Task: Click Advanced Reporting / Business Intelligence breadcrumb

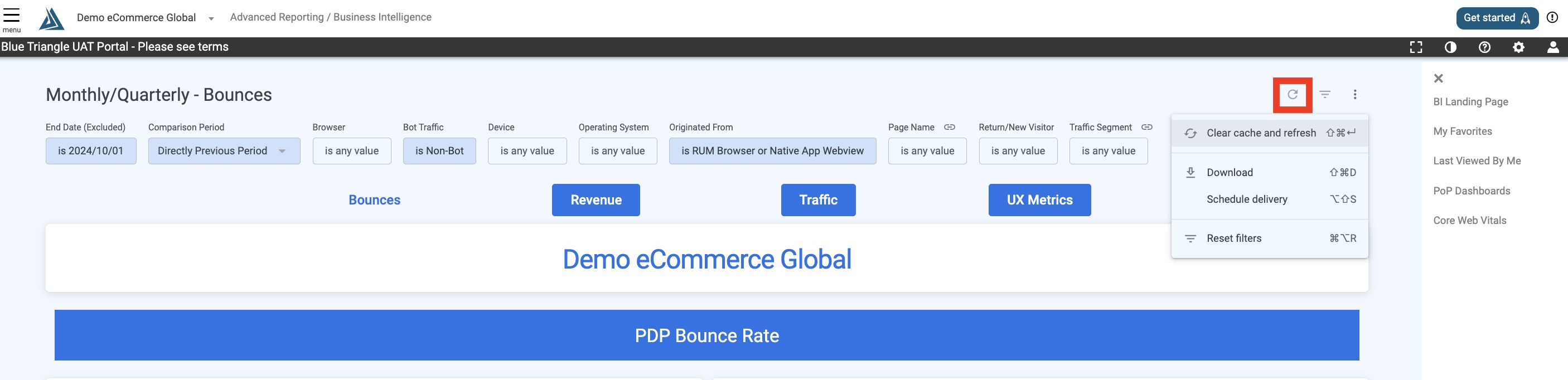Action: 331,18
